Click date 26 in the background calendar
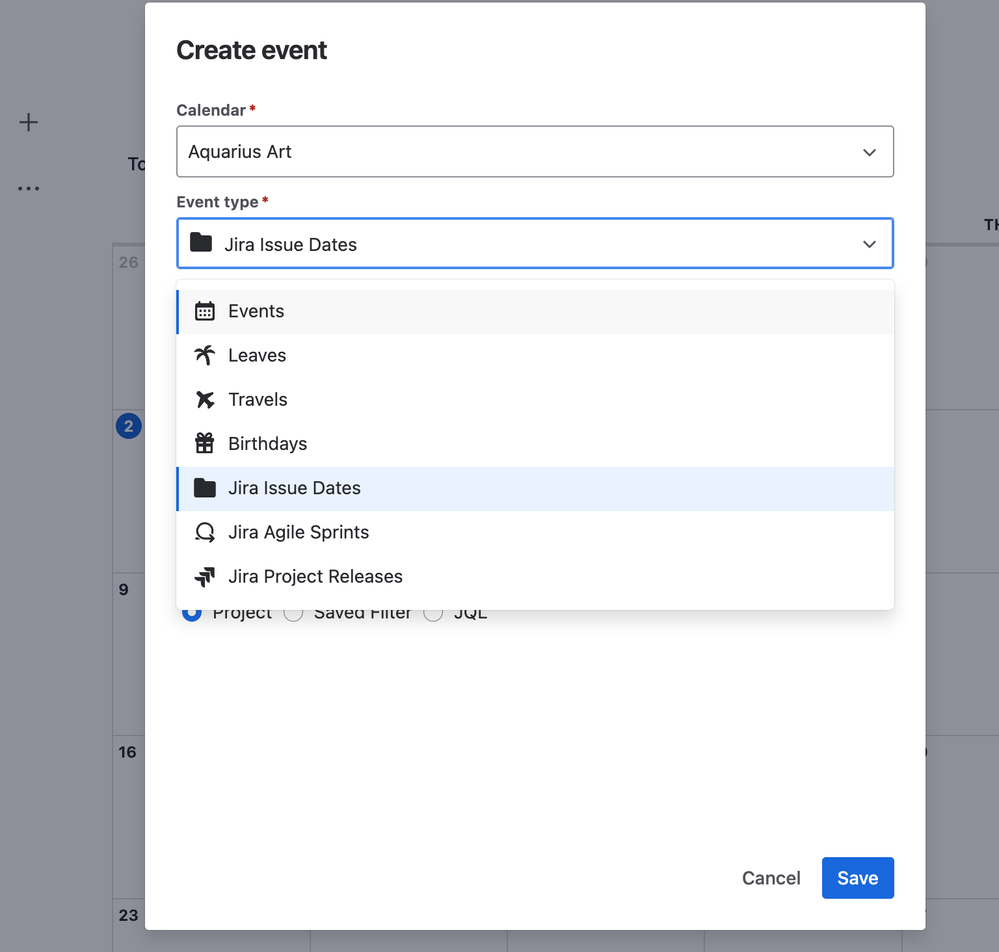This screenshot has height=952, width=999. [128, 262]
